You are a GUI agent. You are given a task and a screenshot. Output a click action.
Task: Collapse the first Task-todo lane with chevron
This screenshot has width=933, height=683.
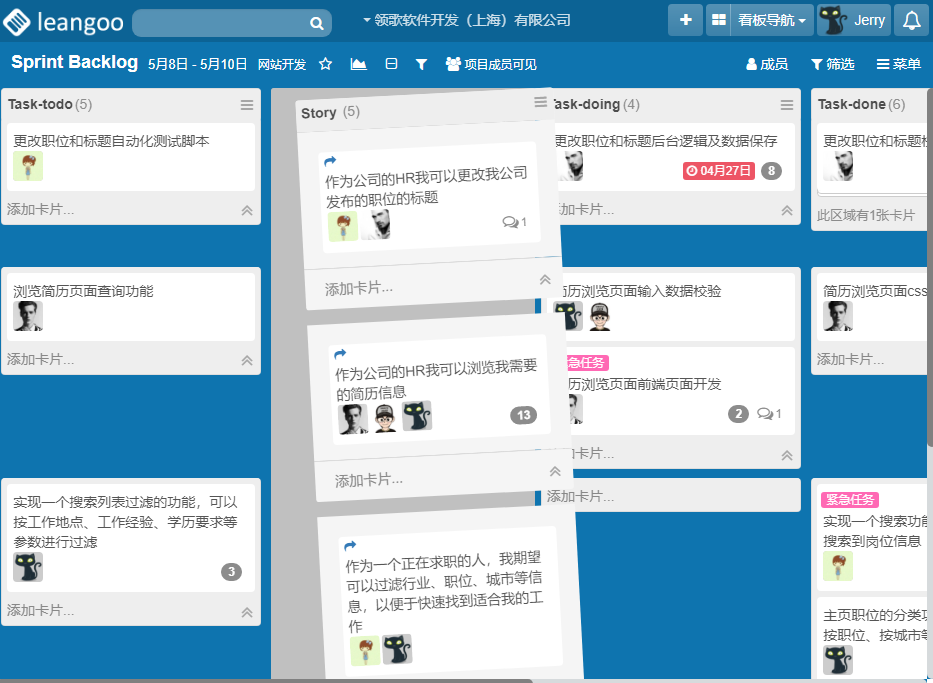click(x=246, y=210)
